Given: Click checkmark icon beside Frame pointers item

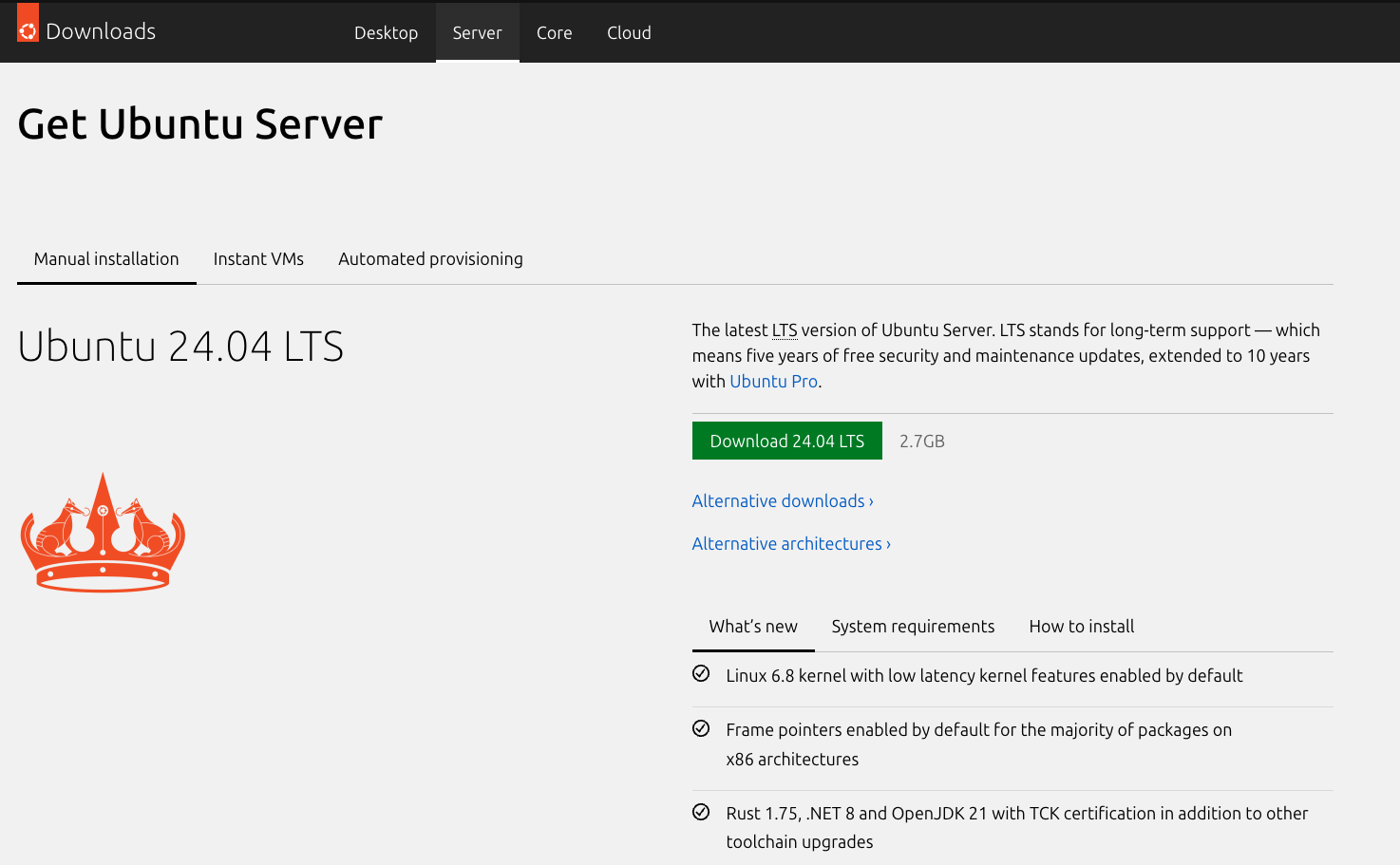Looking at the screenshot, I should coord(701,728).
